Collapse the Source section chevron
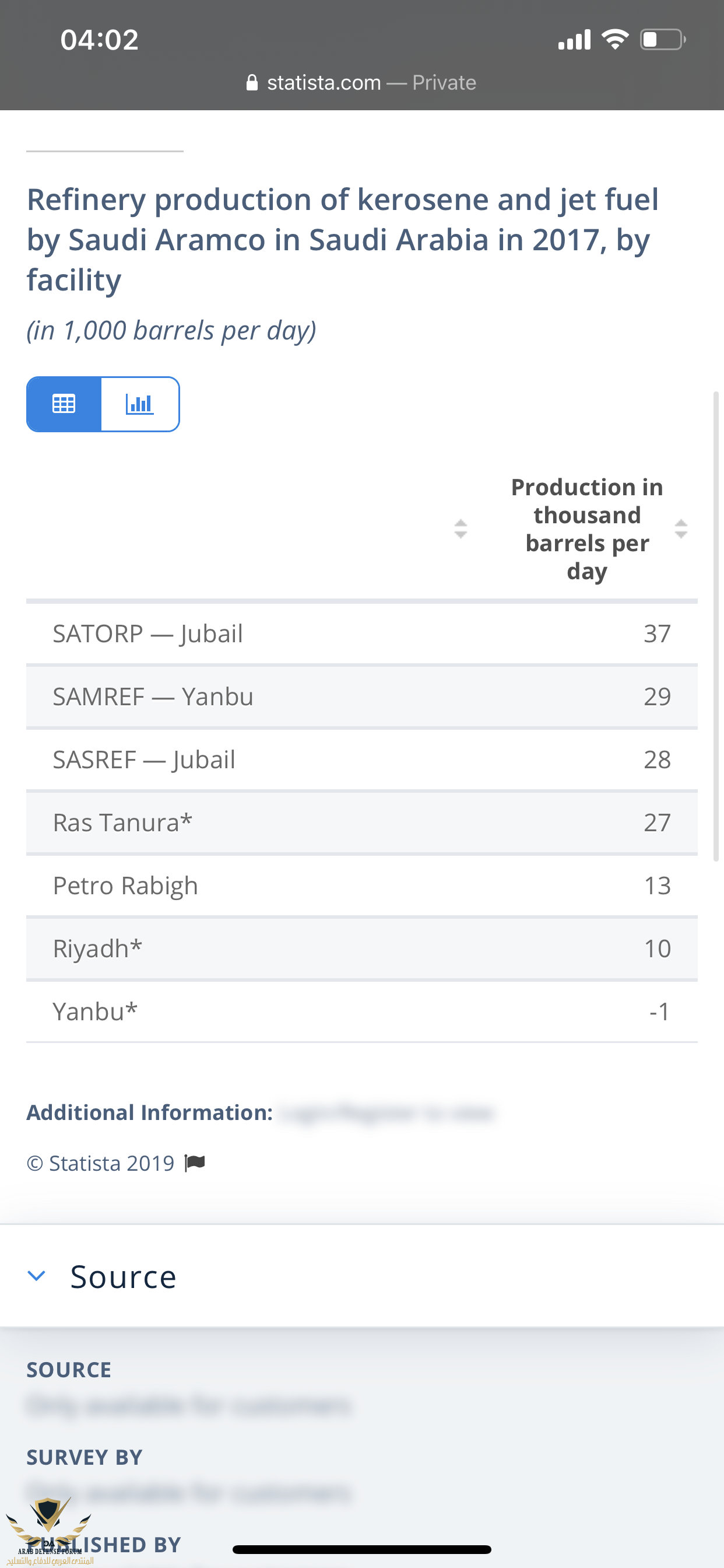Image resolution: width=724 pixels, height=1568 pixels. pyautogui.click(x=37, y=1276)
